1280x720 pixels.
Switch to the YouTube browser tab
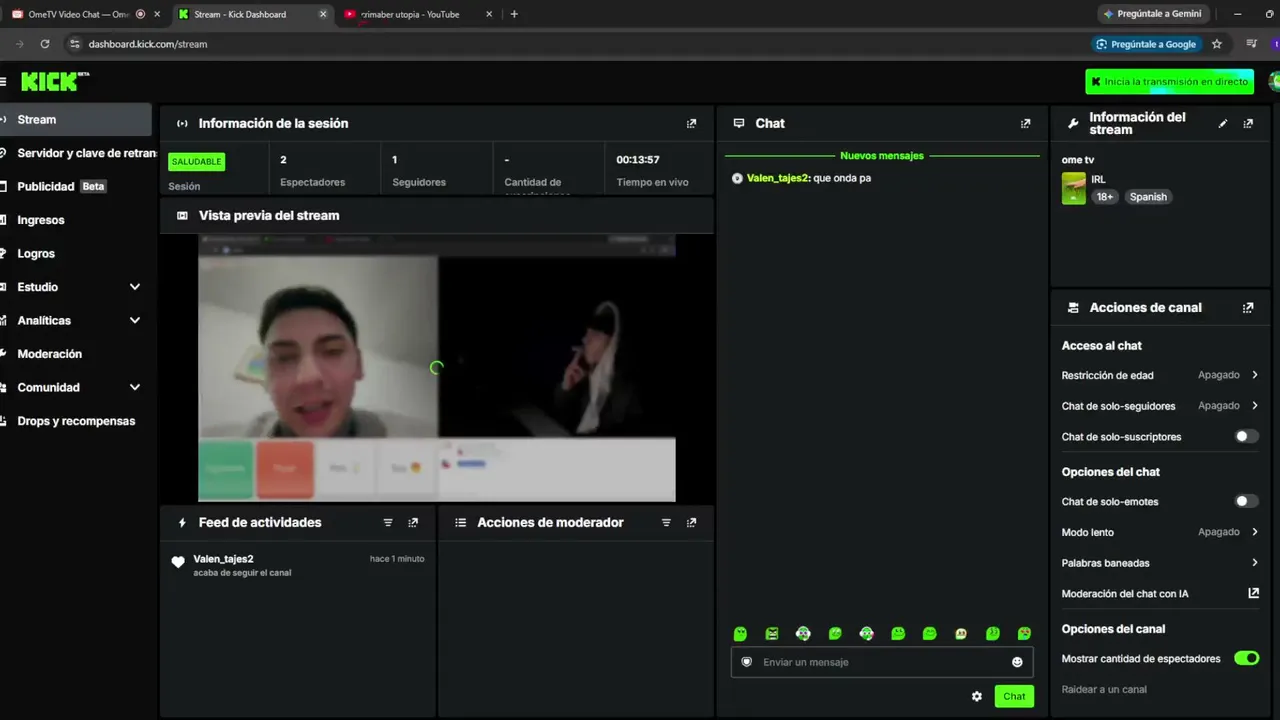(416, 14)
